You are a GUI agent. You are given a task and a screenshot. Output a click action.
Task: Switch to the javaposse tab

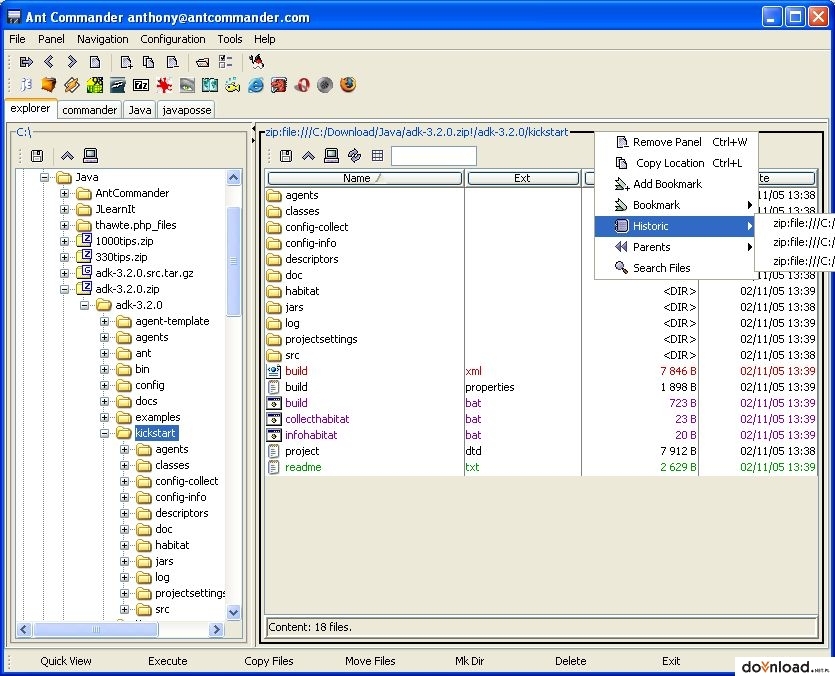coord(186,110)
